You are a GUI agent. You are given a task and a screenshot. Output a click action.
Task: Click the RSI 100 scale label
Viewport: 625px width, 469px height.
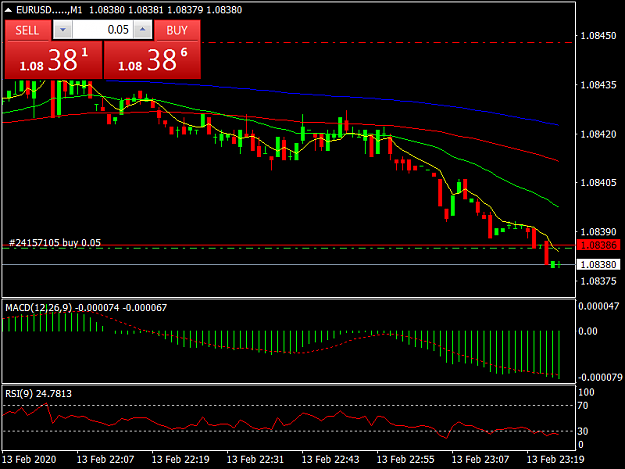pos(586,392)
